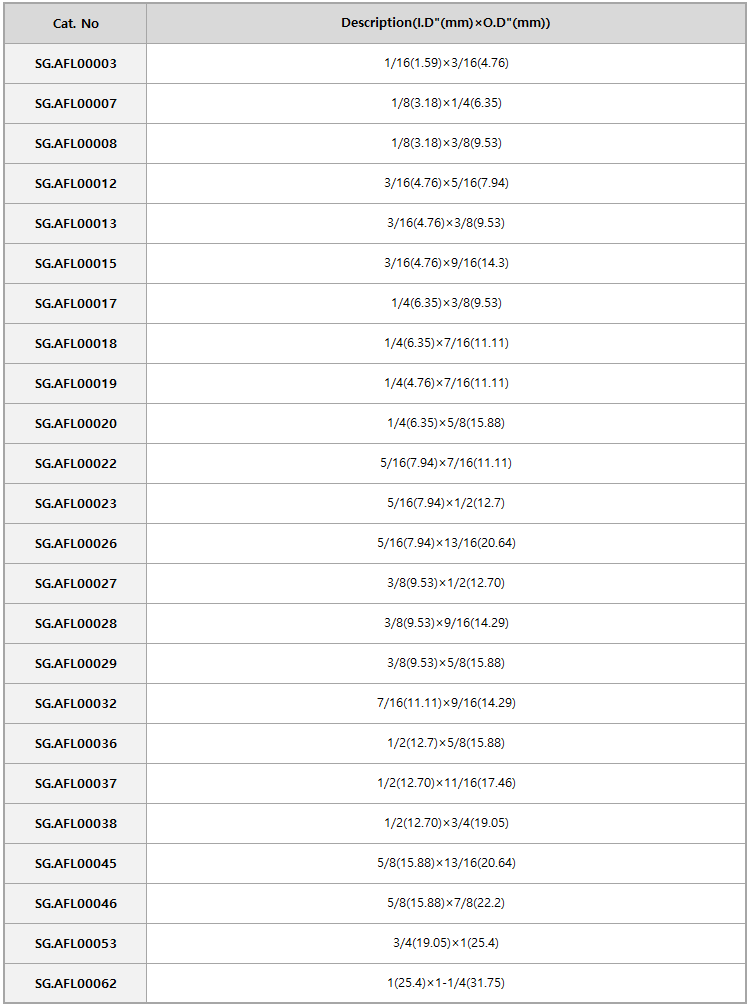Click the Cat. No column header

click(x=76, y=24)
